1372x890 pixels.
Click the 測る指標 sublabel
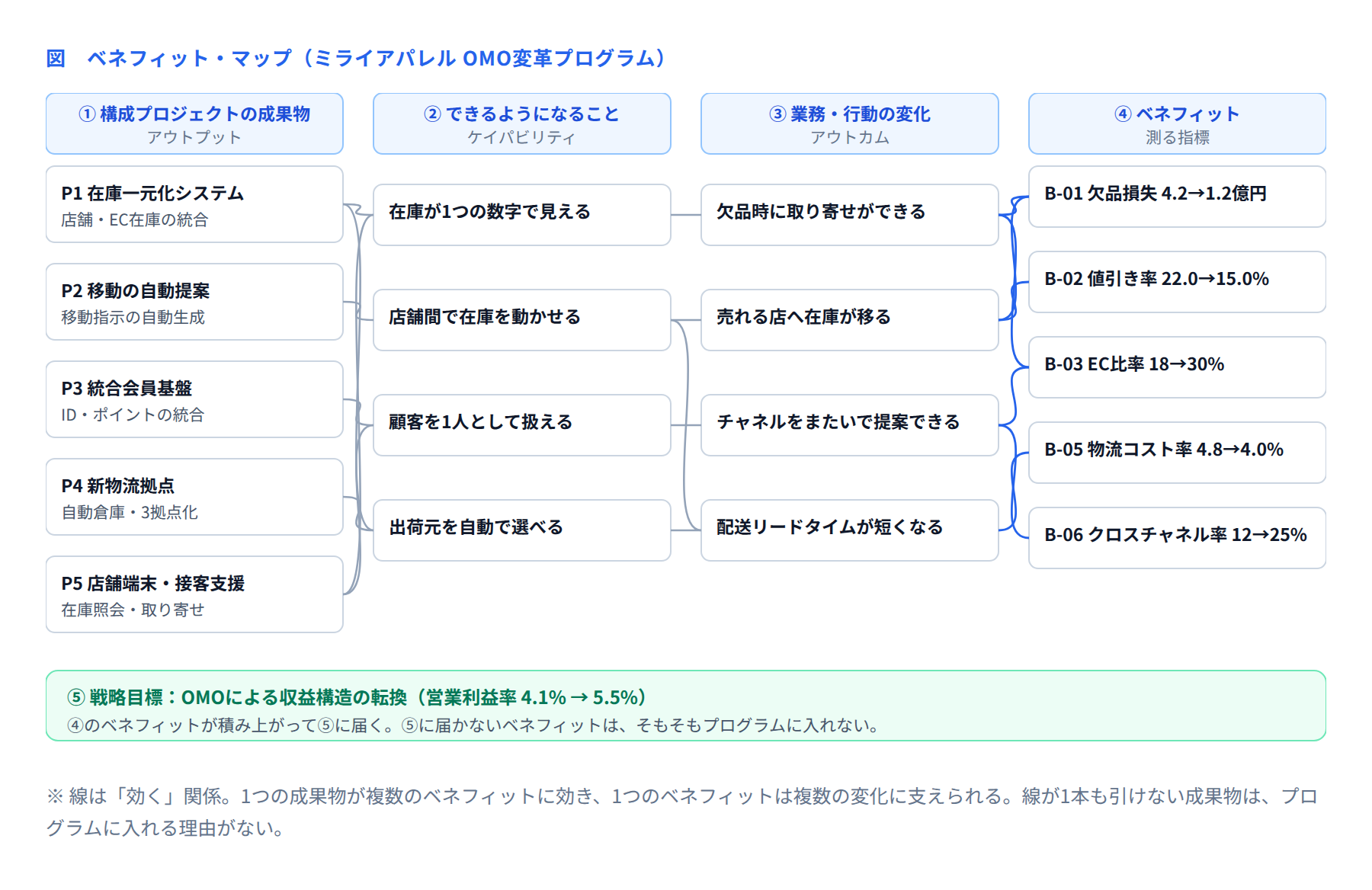point(1178,137)
